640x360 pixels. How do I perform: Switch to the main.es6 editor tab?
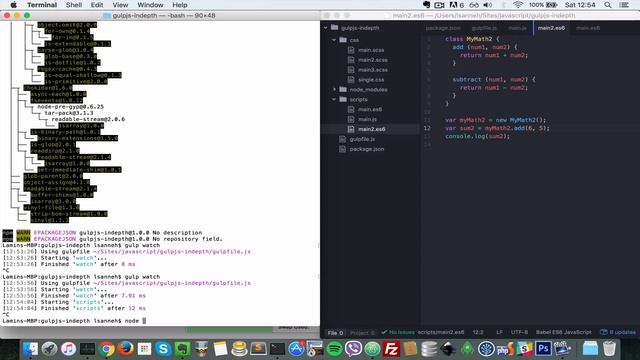point(588,28)
